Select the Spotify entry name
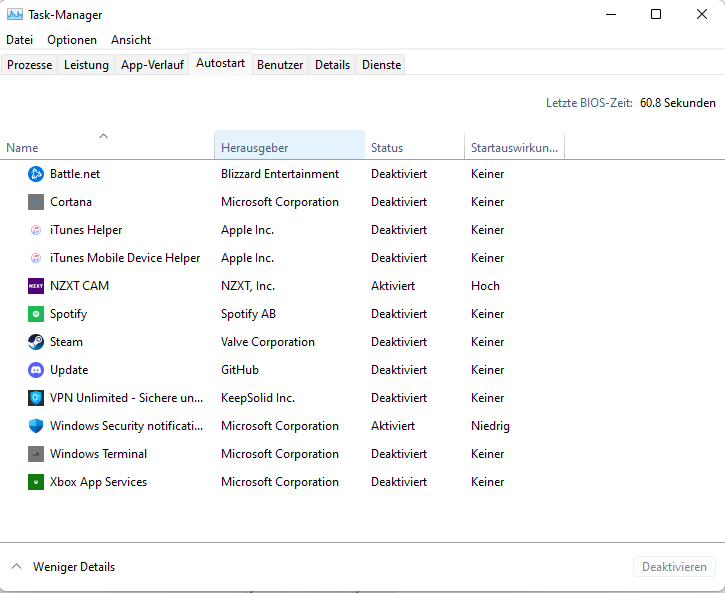 pos(68,314)
